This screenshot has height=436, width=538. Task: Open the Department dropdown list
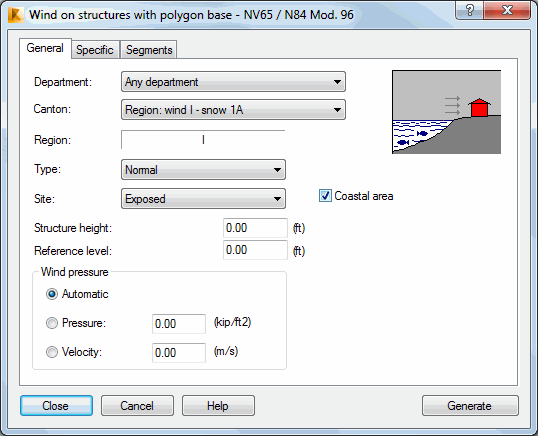[x=233, y=82]
